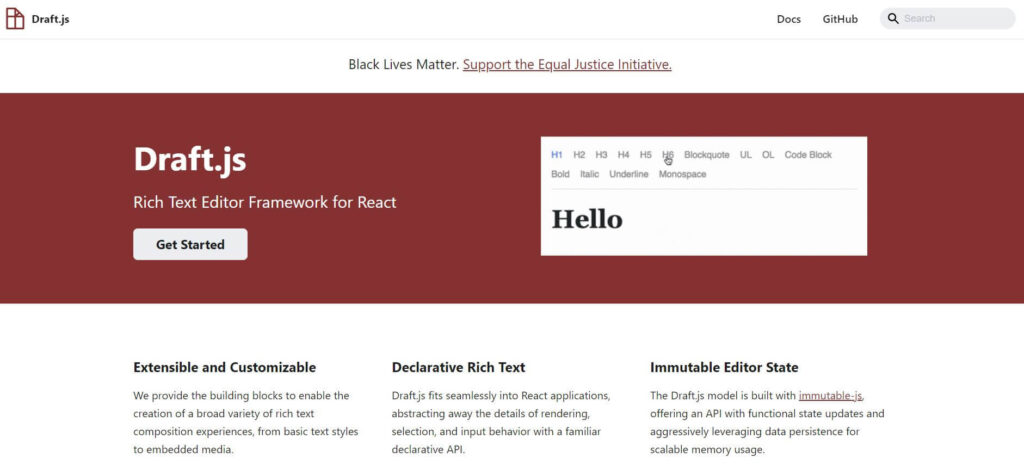Follow Support the Equal Justice Initiative link
1024x470 pixels.
(567, 65)
